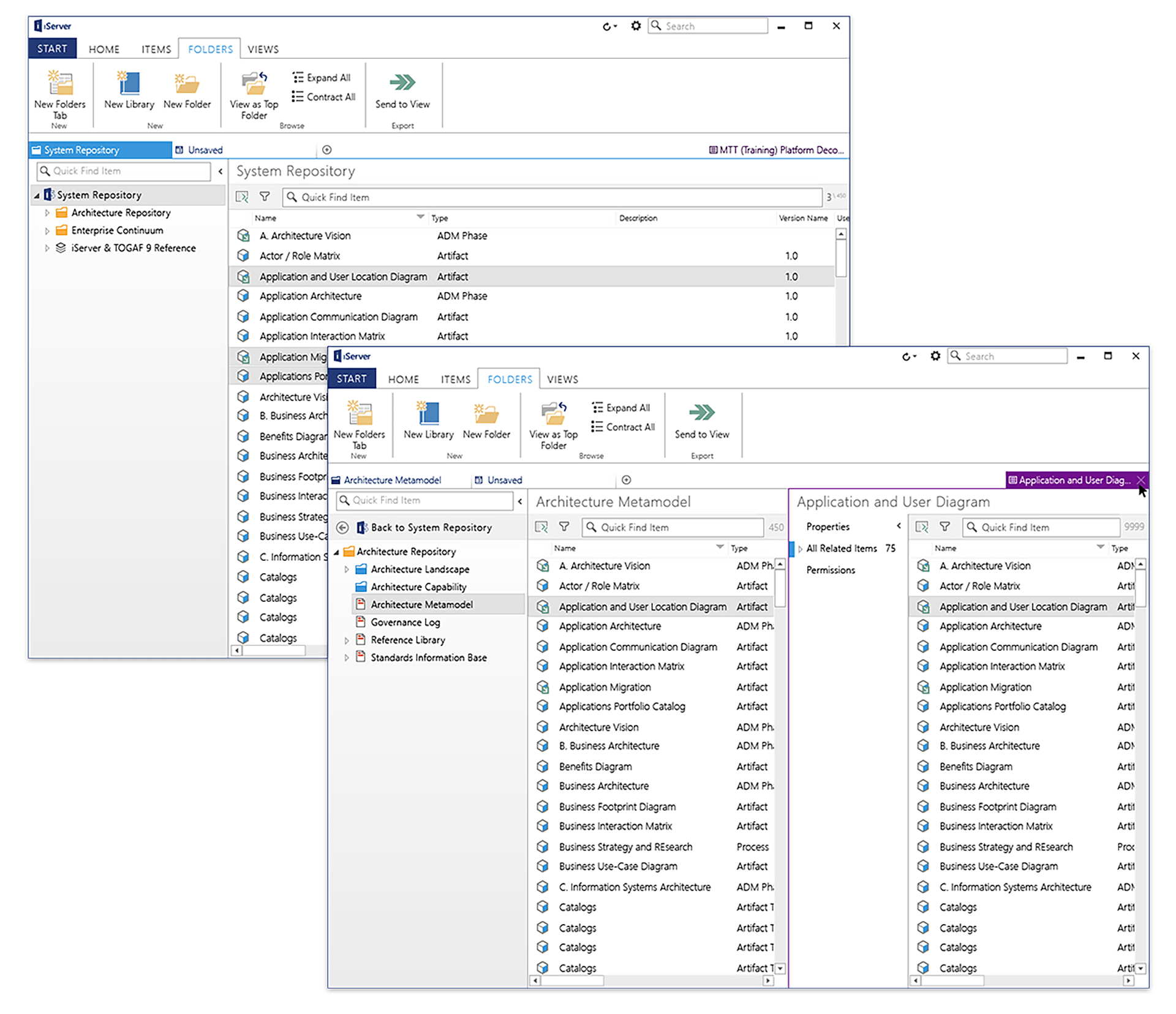
Task: Click Contract All in back window ribbon
Action: (323, 97)
